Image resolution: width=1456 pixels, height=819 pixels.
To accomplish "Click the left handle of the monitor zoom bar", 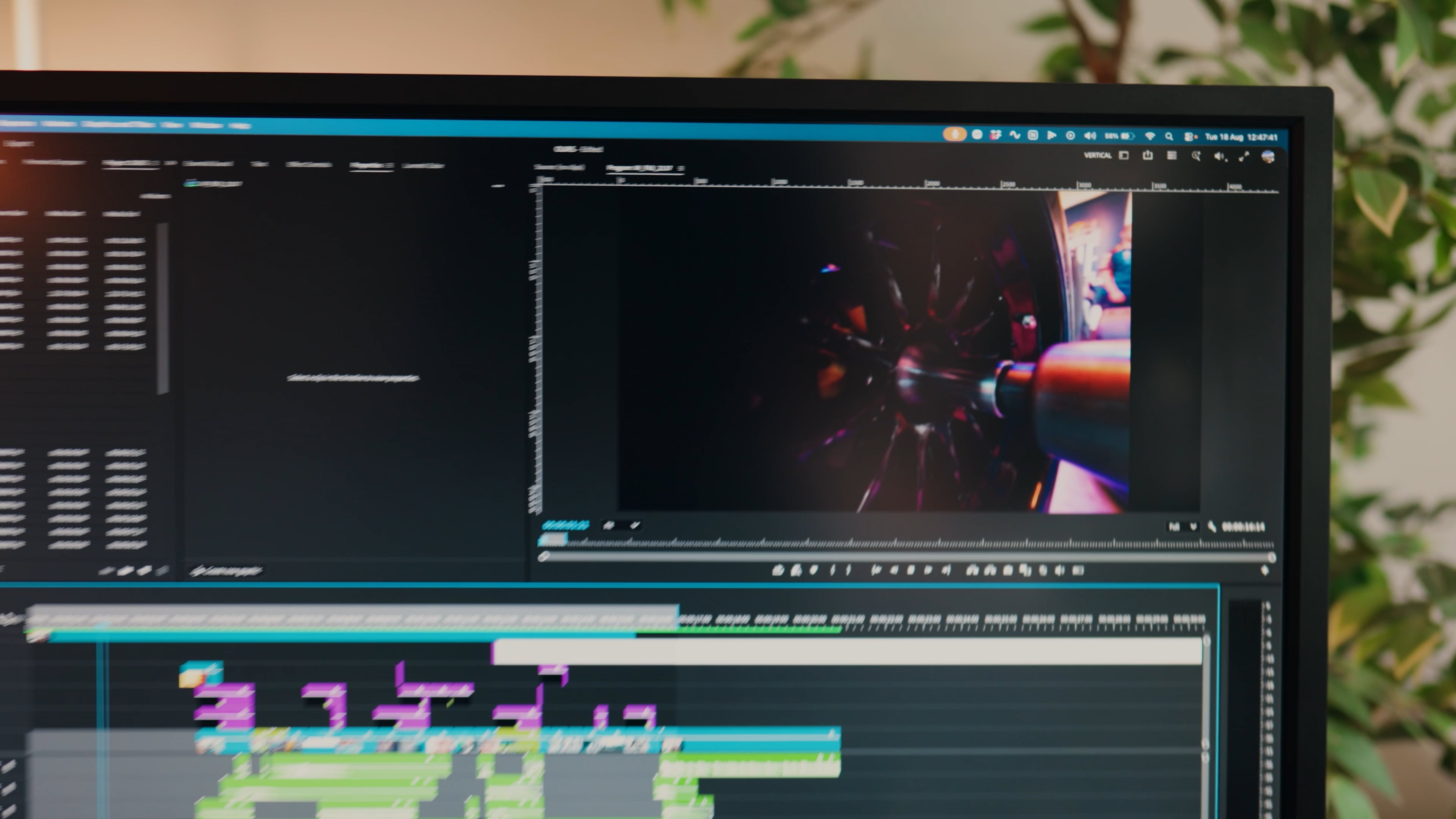I will point(544,556).
